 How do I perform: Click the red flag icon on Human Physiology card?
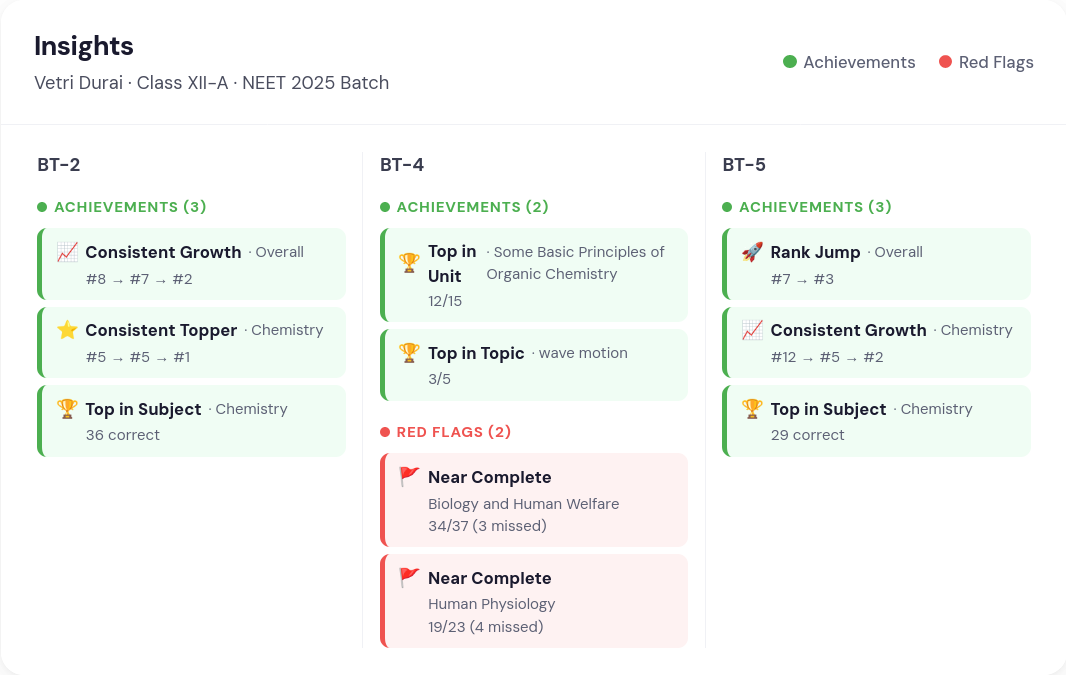(410, 577)
